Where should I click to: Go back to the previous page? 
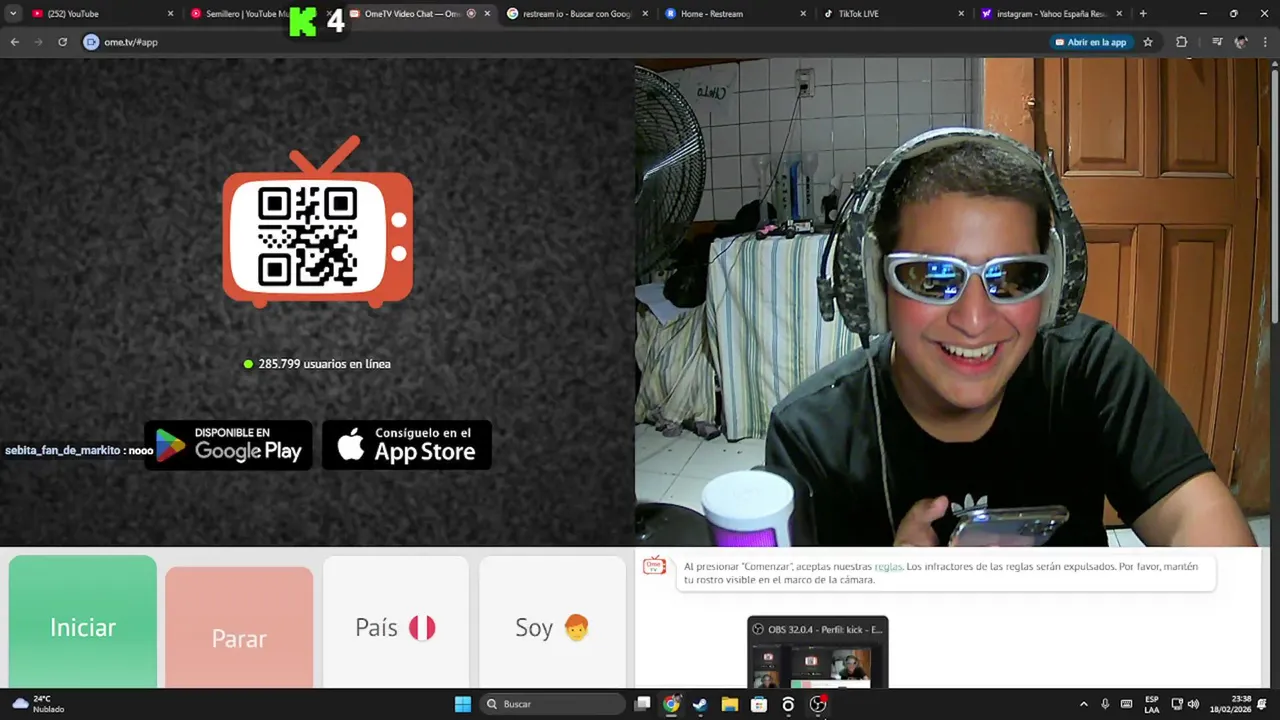pos(15,42)
